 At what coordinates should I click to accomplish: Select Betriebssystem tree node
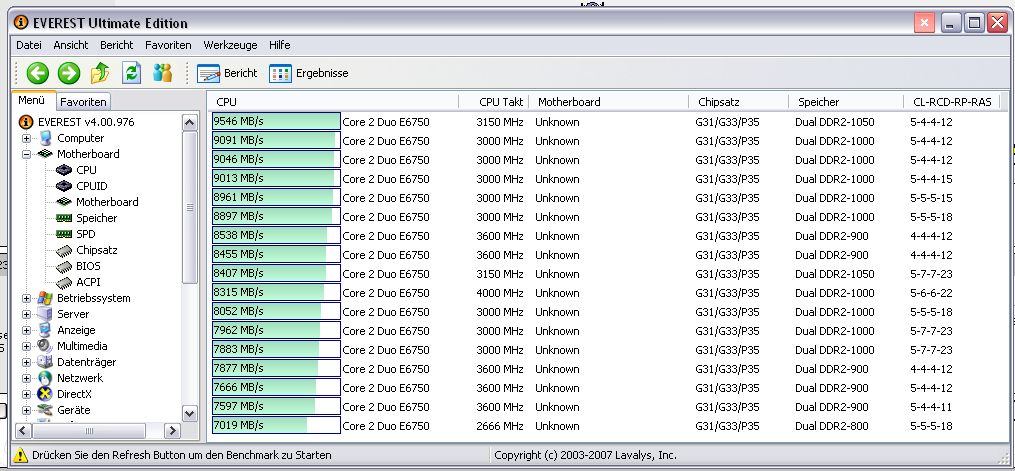94,298
